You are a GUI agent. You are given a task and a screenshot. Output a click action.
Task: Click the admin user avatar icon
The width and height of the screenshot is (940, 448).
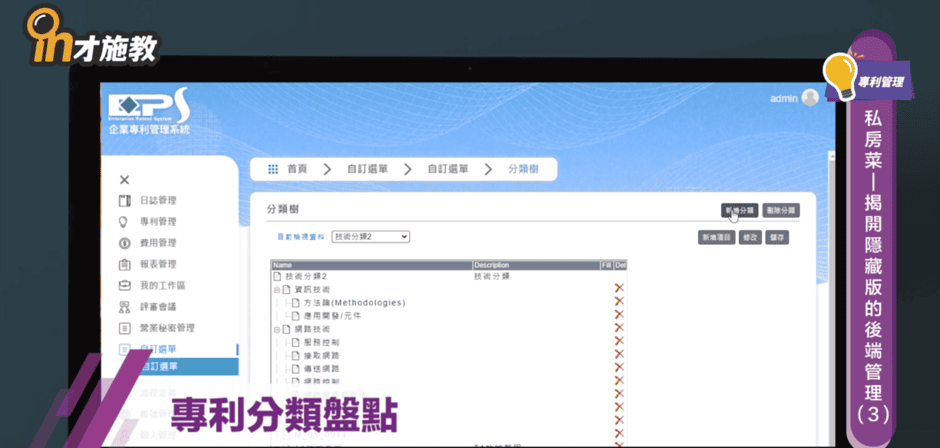point(810,98)
